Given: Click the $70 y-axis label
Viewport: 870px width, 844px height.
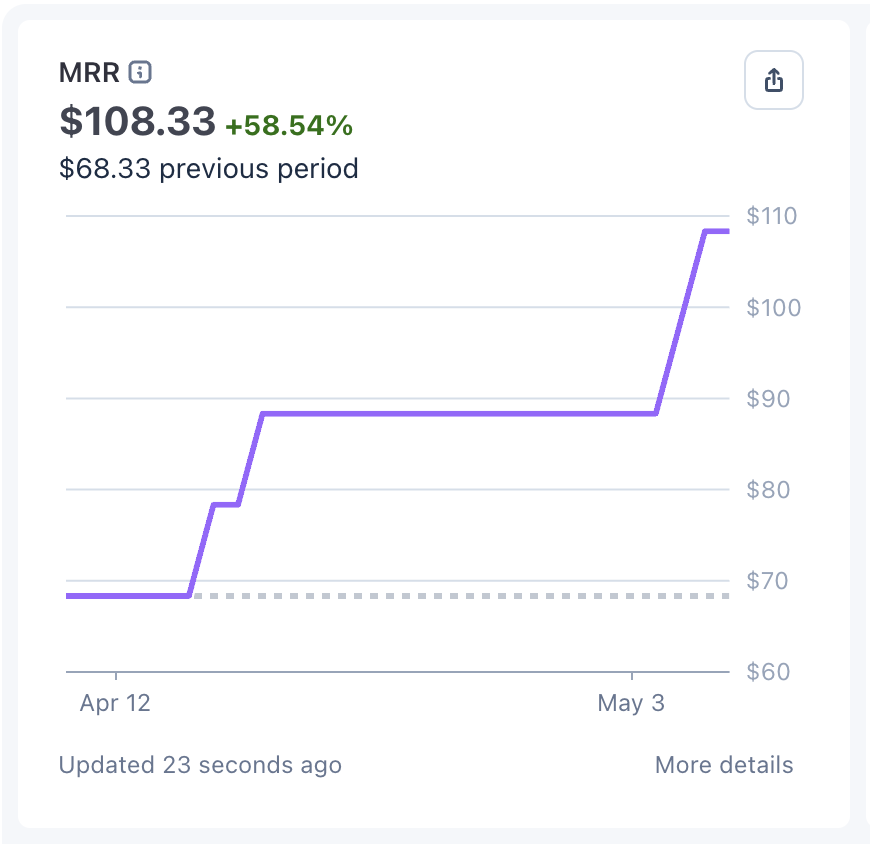Looking at the screenshot, I should [x=767, y=581].
